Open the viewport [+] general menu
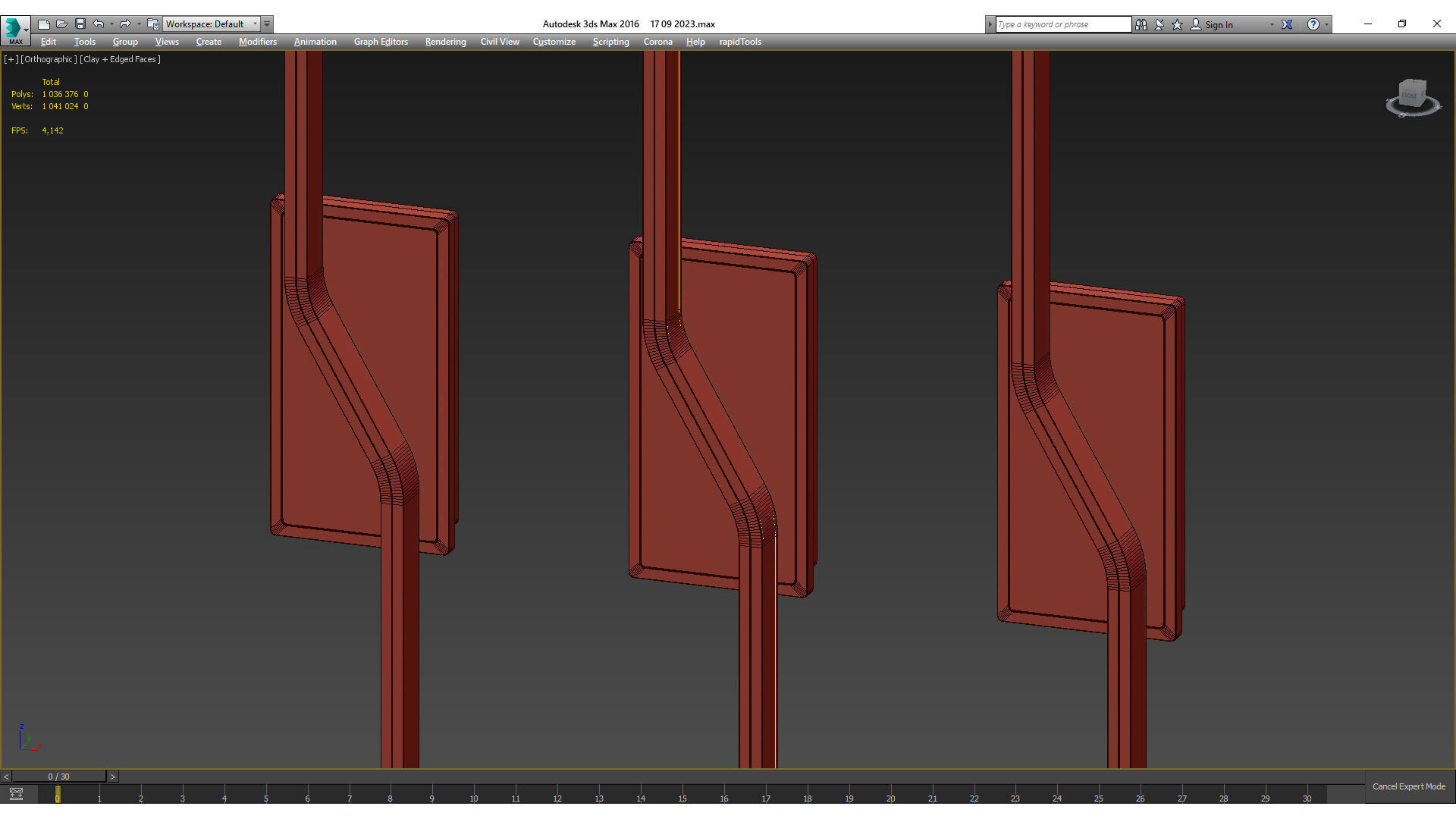The image size is (1456, 819). pos(11,59)
